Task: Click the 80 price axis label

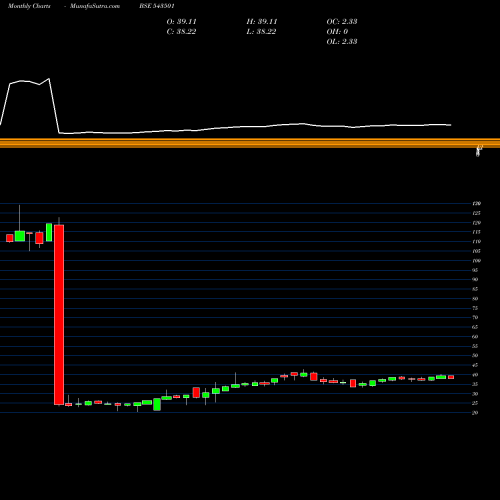Action: coord(475,299)
